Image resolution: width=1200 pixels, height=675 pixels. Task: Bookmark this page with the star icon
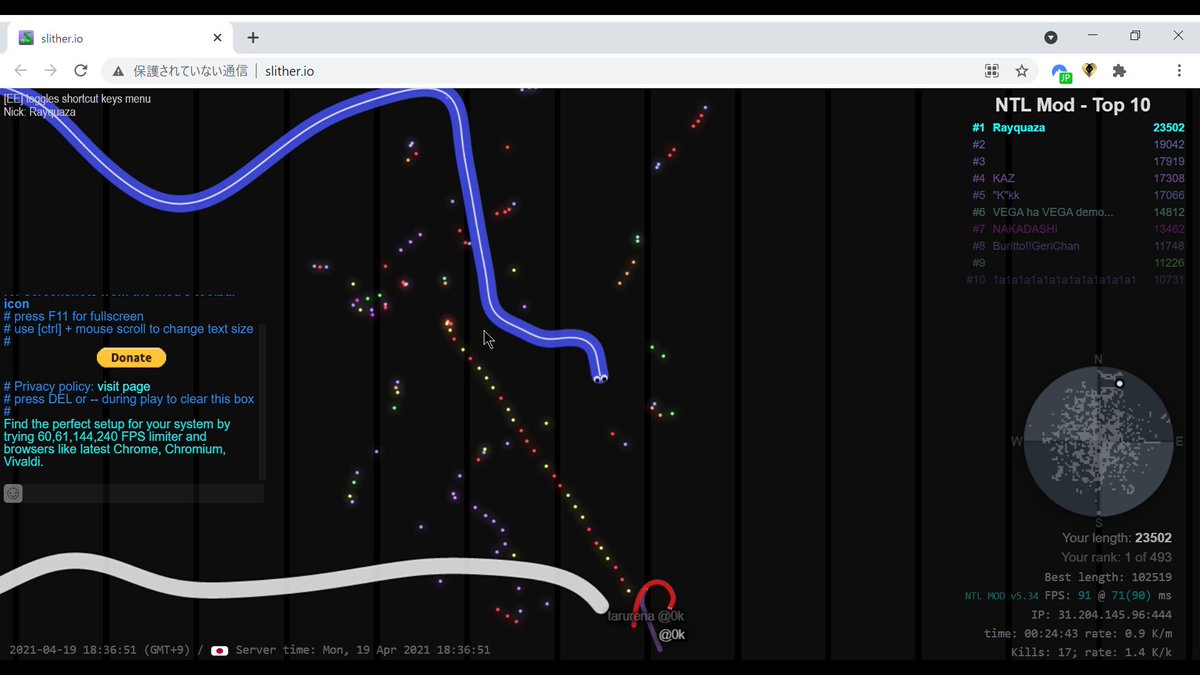(1022, 71)
